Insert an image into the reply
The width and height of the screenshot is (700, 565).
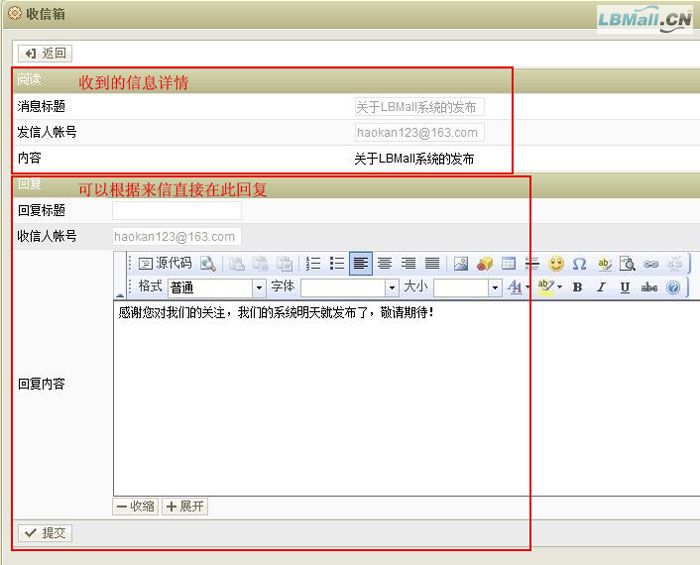[461, 264]
